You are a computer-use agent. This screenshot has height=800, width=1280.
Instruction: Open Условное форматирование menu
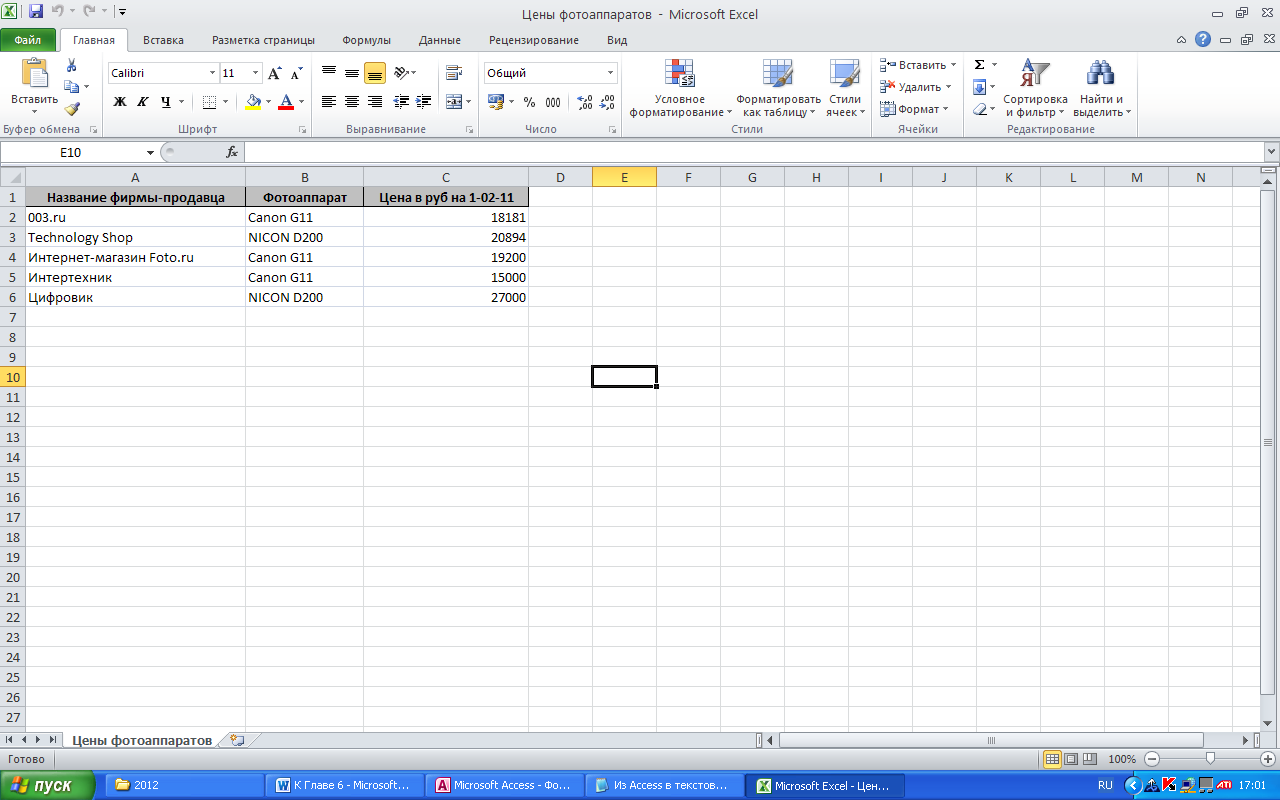(680, 88)
